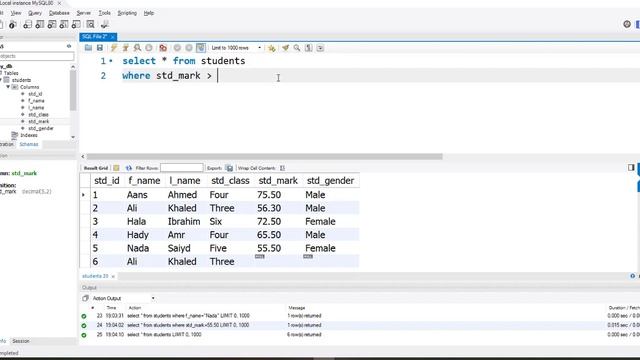Click the Result Grid form icon
This screenshot has height=360, width=640.
tap(116, 168)
